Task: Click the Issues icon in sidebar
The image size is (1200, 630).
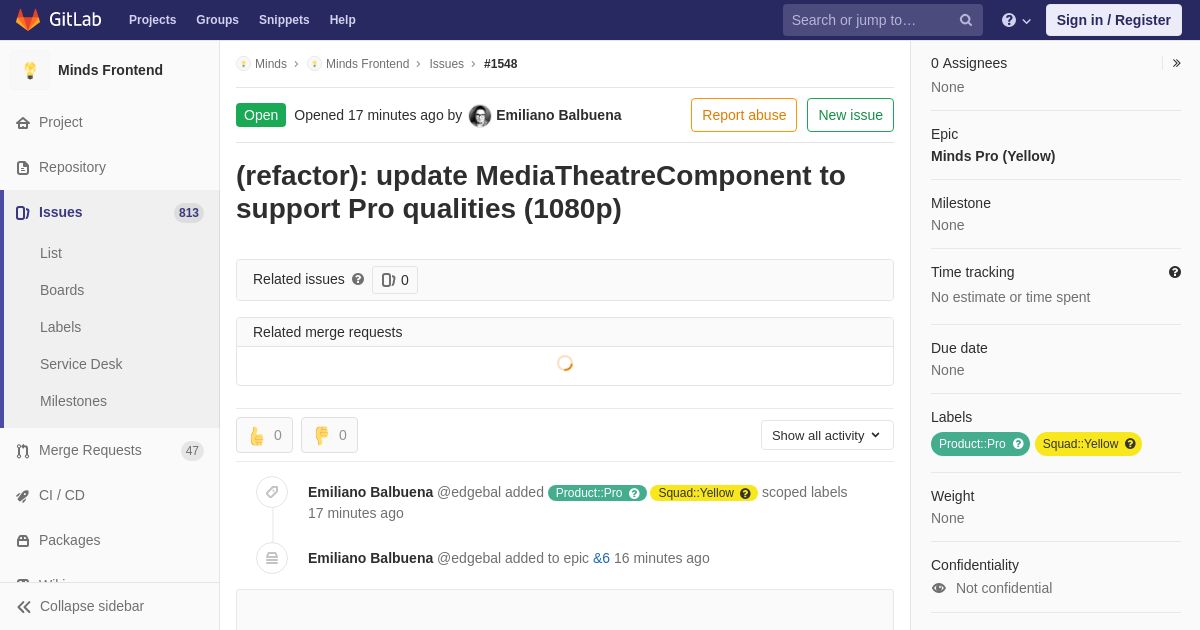Action: (23, 212)
